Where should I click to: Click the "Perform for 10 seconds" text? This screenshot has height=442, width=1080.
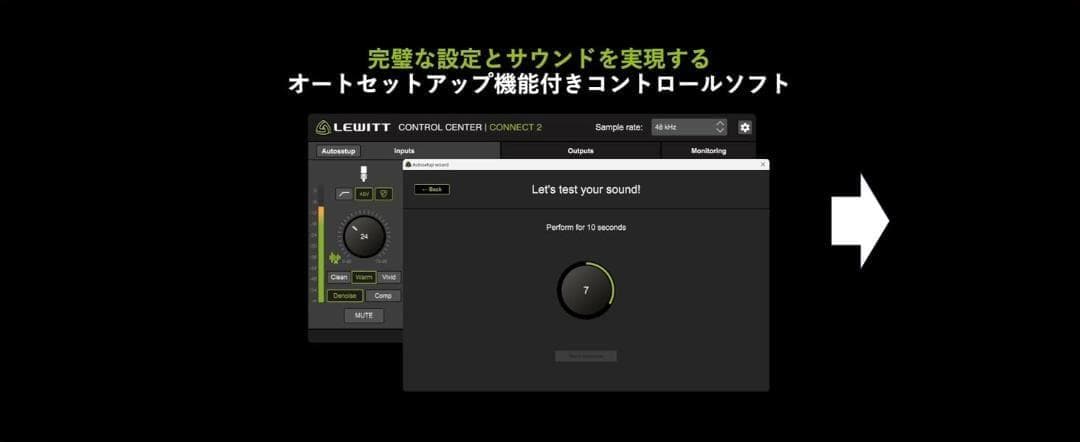tap(586, 227)
